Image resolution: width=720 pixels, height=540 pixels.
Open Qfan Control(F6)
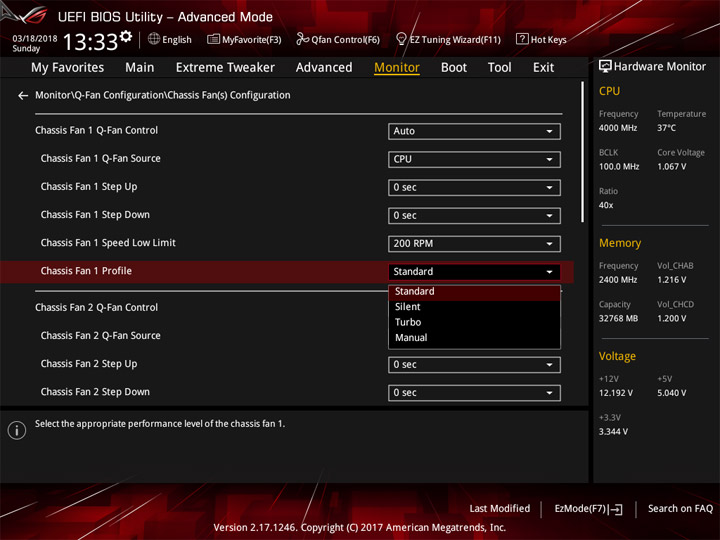point(338,39)
